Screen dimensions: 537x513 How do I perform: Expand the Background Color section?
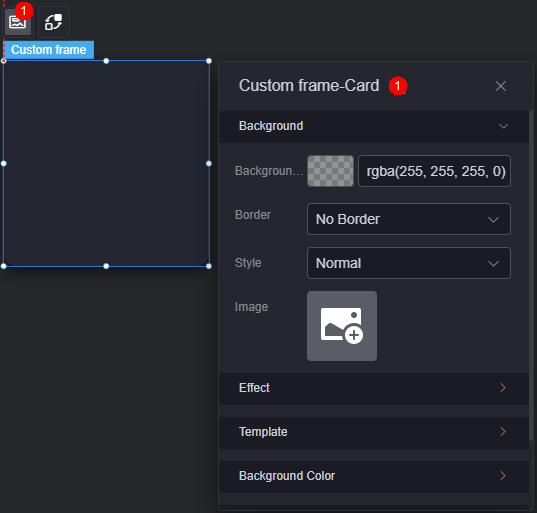point(374,476)
